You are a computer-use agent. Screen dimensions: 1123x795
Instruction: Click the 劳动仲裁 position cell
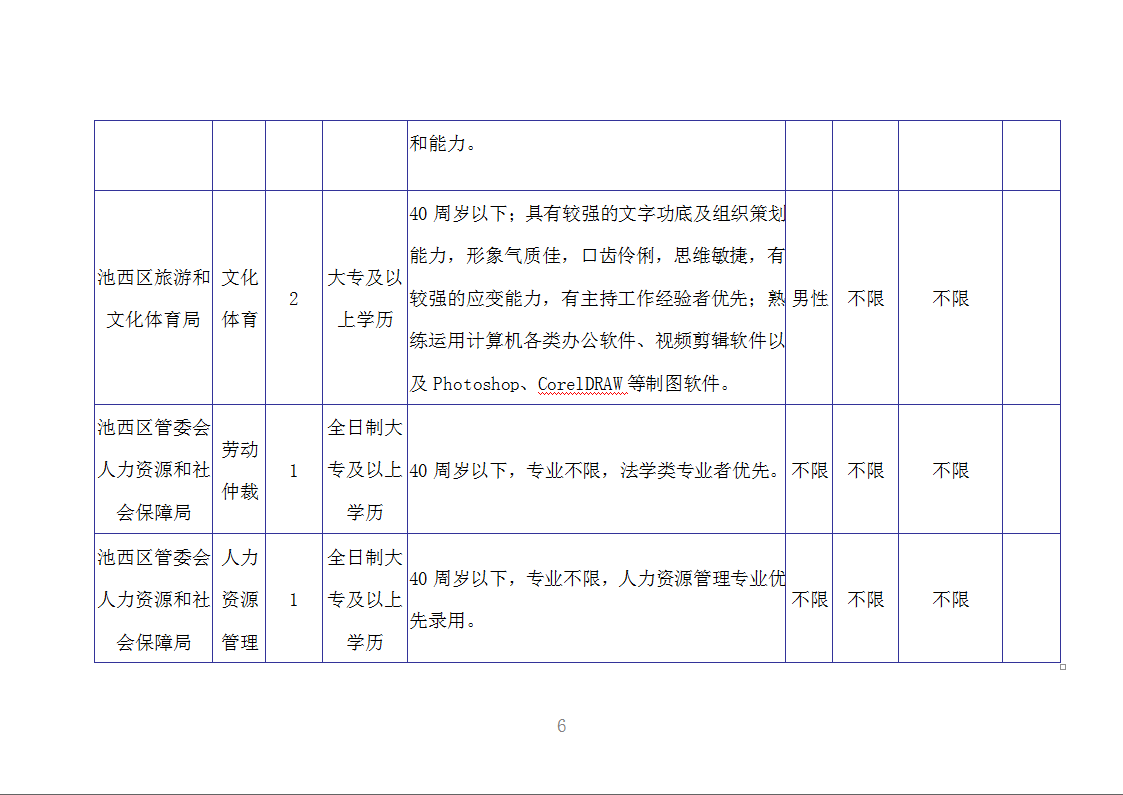(x=239, y=470)
